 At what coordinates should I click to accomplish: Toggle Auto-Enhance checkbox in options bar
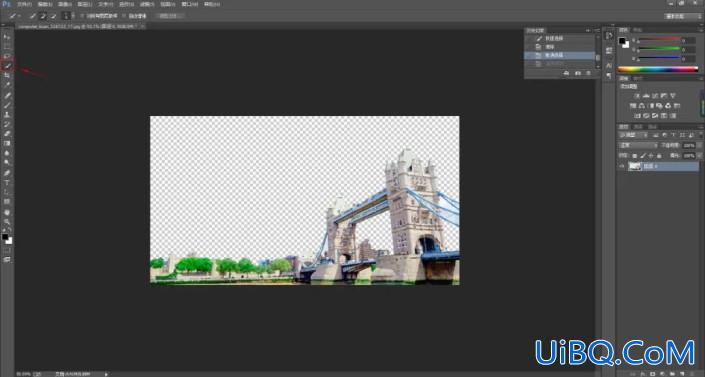tap(124, 16)
